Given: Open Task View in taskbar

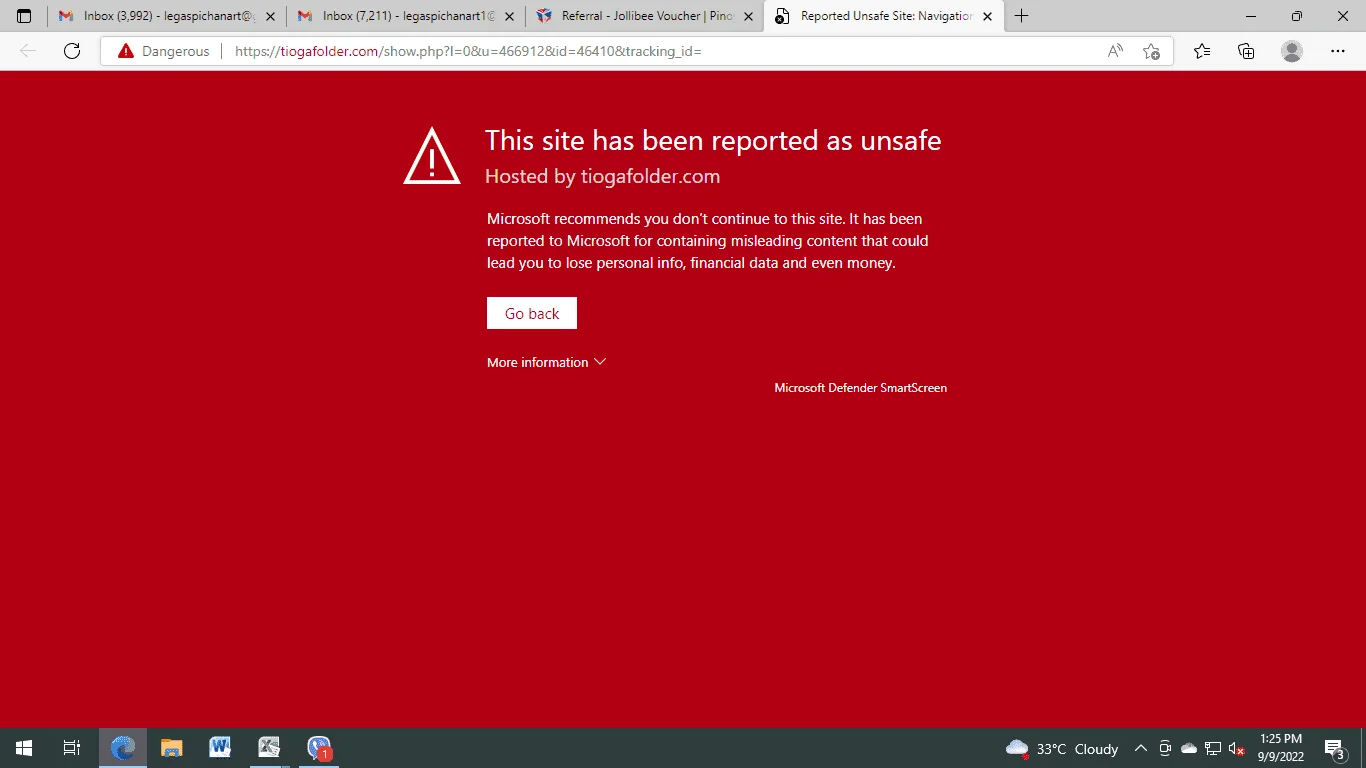Looking at the screenshot, I should [x=72, y=748].
